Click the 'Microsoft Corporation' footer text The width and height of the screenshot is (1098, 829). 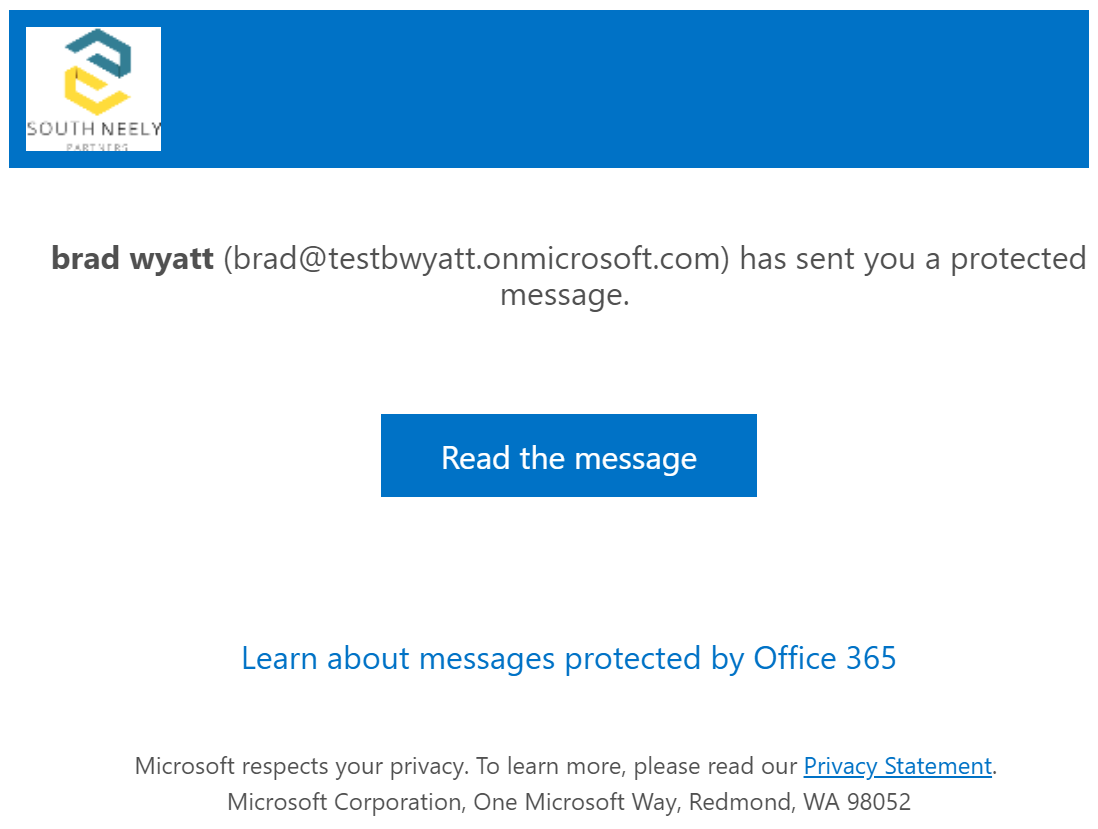click(x=347, y=802)
